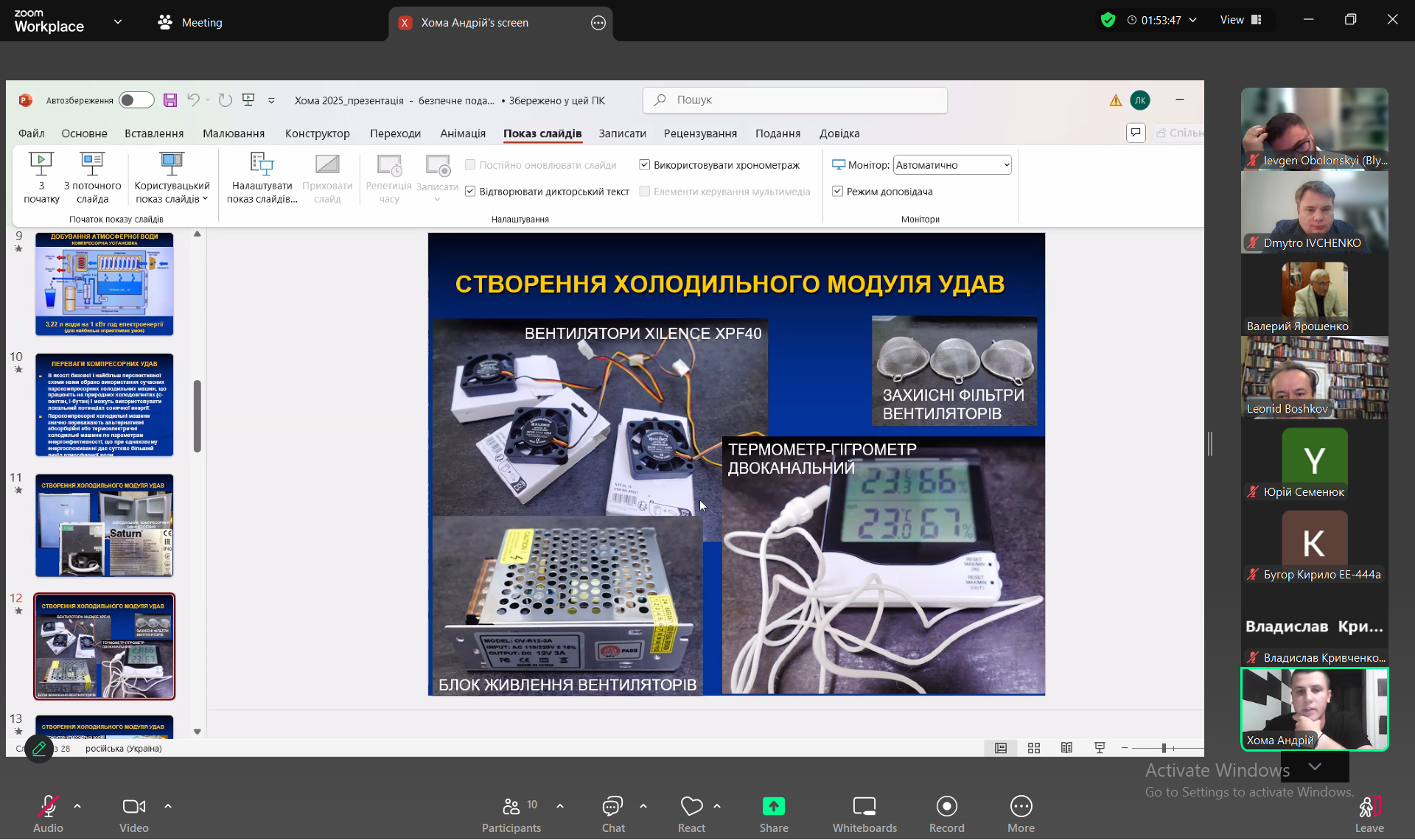Expand Zoom Workplace dropdown chevron

tap(118, 22)
